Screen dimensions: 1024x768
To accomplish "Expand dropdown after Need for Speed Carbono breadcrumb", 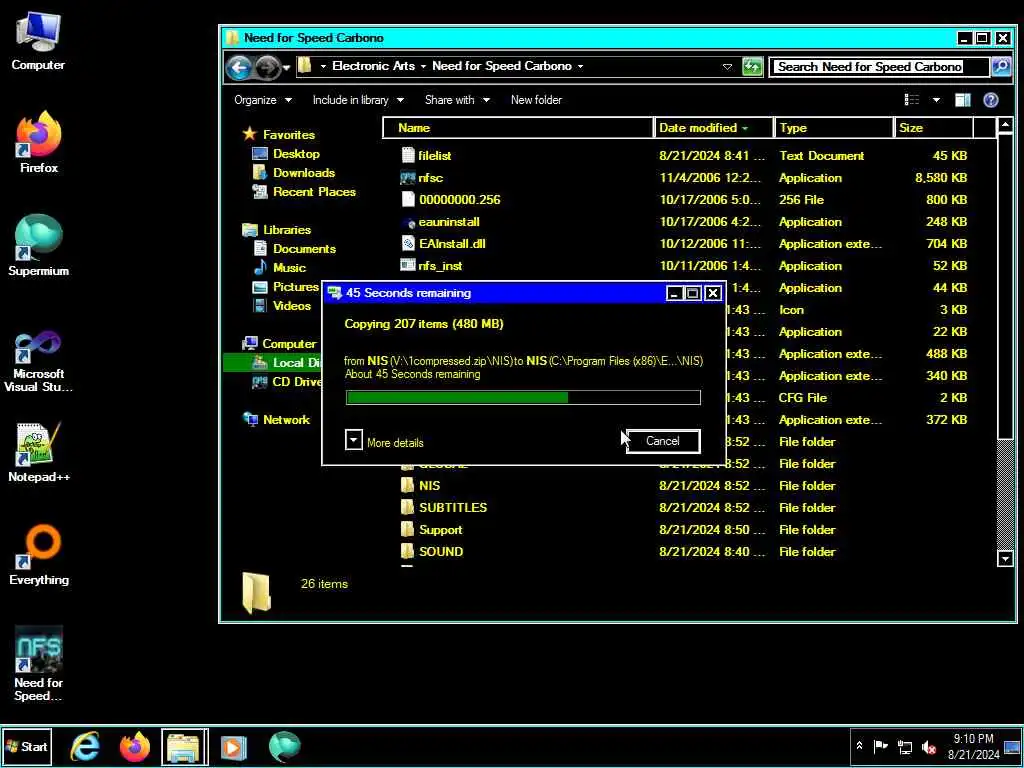I will (580, 67).
